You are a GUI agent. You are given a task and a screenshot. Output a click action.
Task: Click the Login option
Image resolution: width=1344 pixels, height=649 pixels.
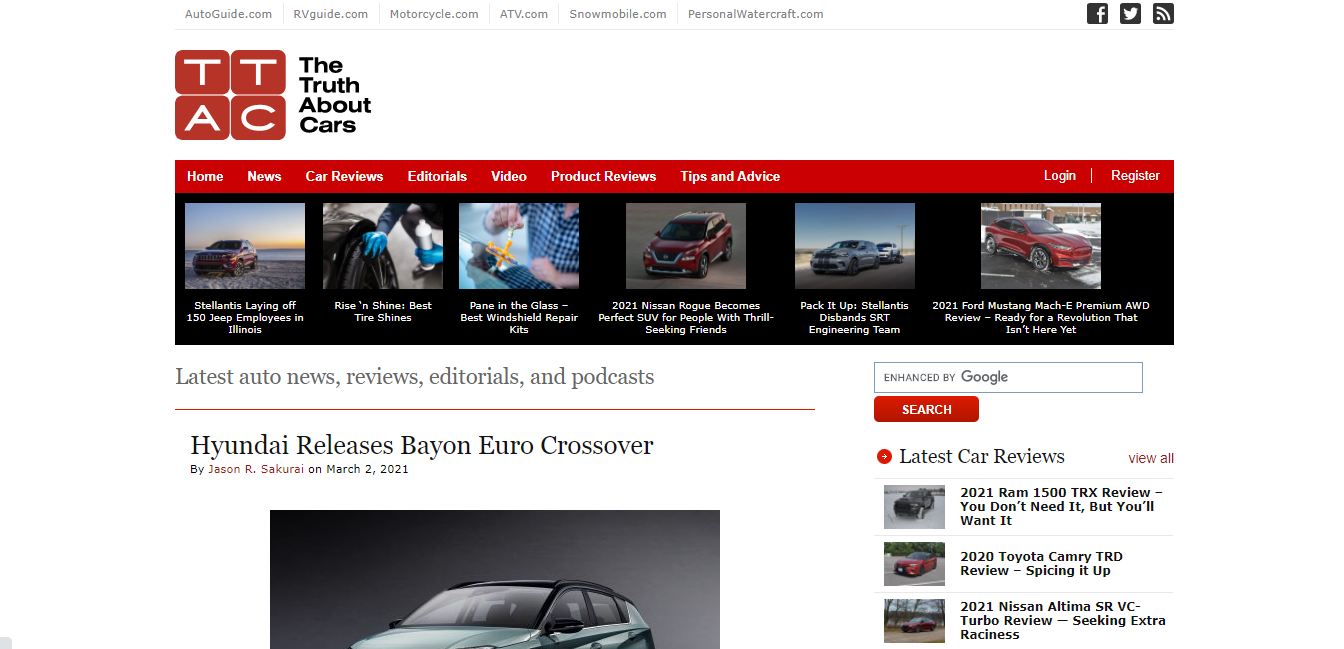click(x=1059, y=175)
